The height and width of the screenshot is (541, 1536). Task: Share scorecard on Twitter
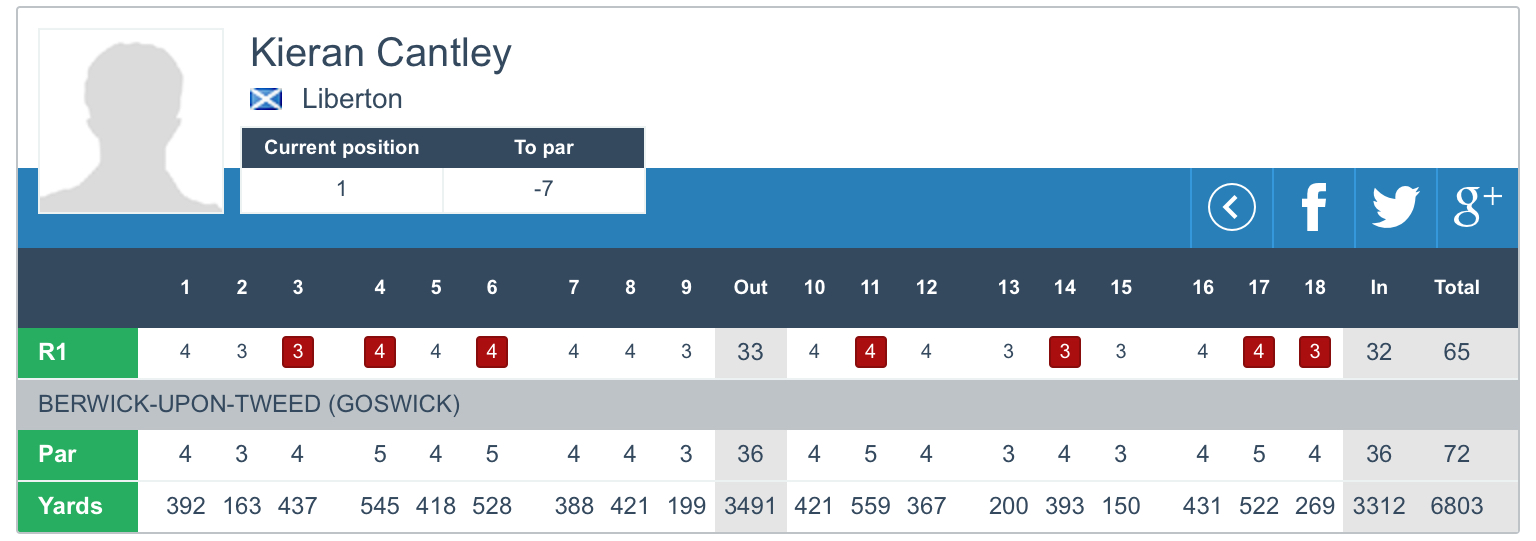(x=1395, y=208)
